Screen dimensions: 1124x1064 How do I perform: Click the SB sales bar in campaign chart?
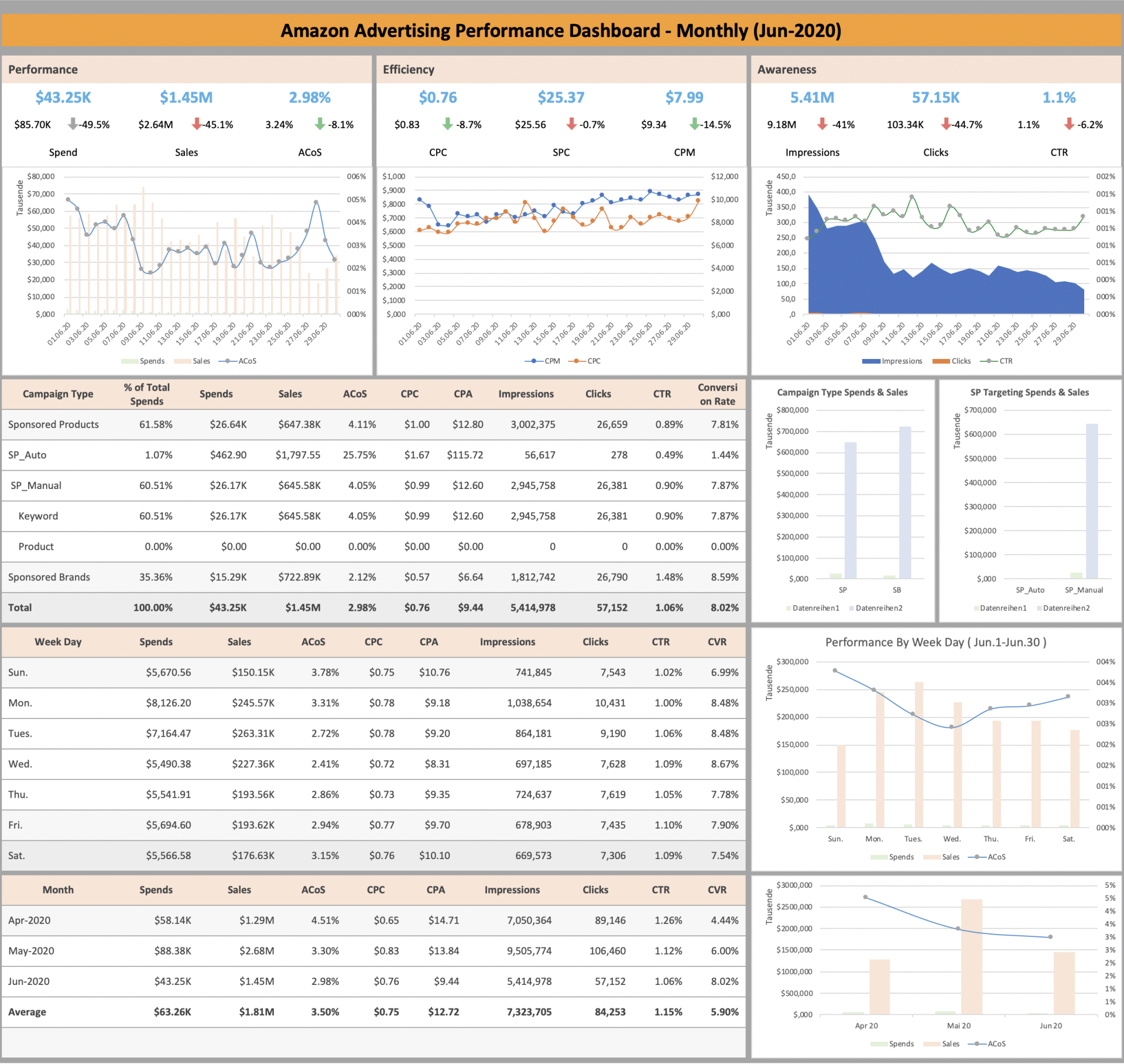coord(905,502)
